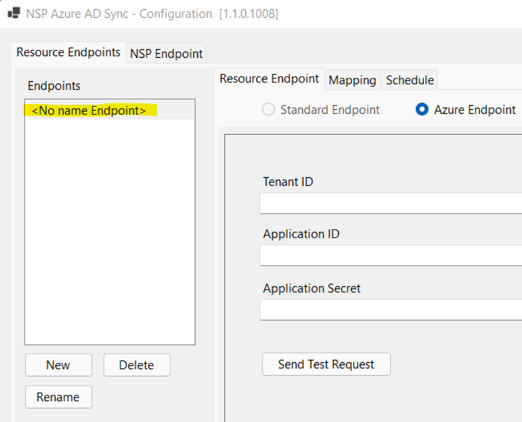Screen dimensions: 522x422
Task: Focus the Application ID text box
Action: pyautogui.click(x=391, y=255)
